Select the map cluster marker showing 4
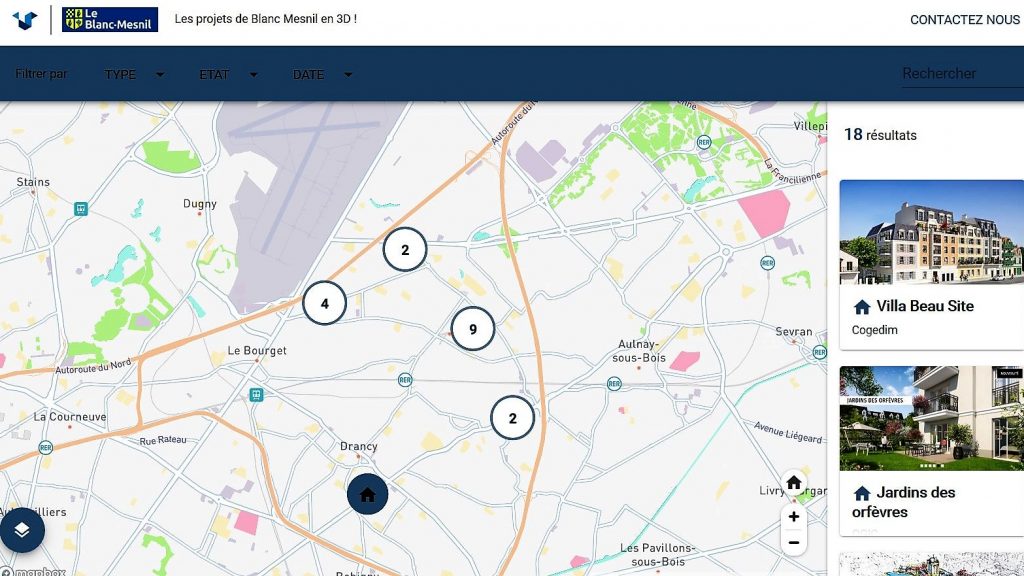The image size is (1024, 576). 325,303
